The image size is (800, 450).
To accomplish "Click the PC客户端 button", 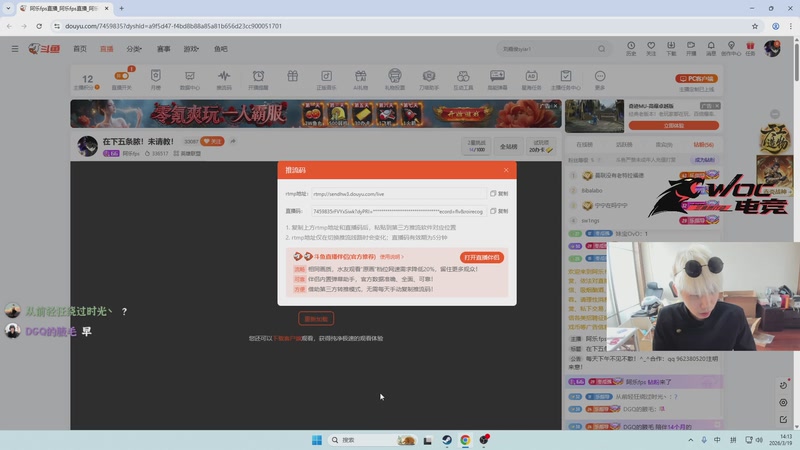I will 696,79.
